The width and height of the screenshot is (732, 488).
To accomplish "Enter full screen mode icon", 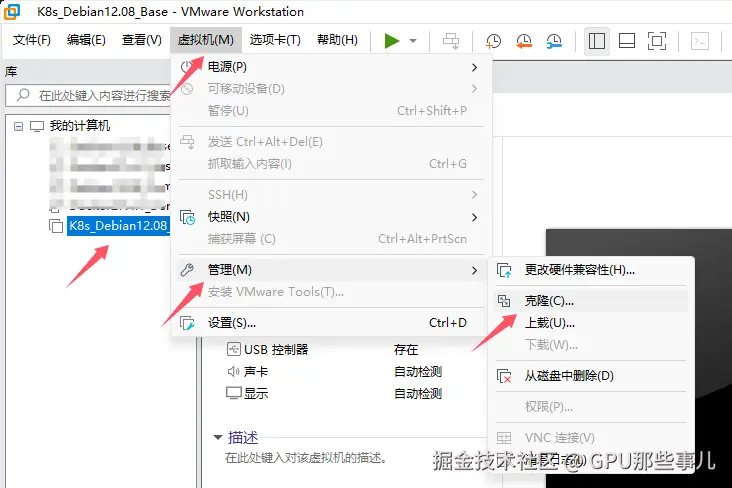I will (x=657, y=41).
